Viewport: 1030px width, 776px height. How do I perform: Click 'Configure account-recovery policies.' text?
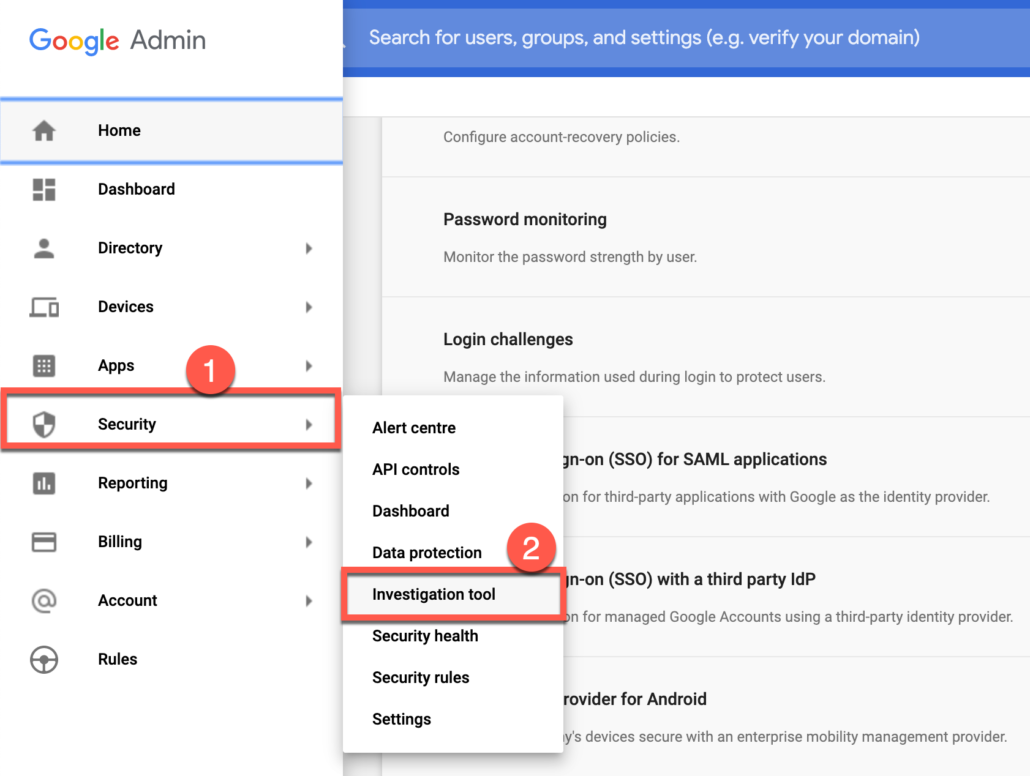(562, 137)
